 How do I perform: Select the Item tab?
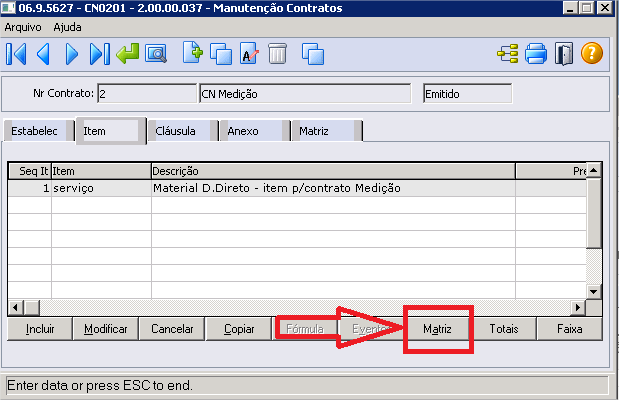pyautogui.click(x=111, y=131)
